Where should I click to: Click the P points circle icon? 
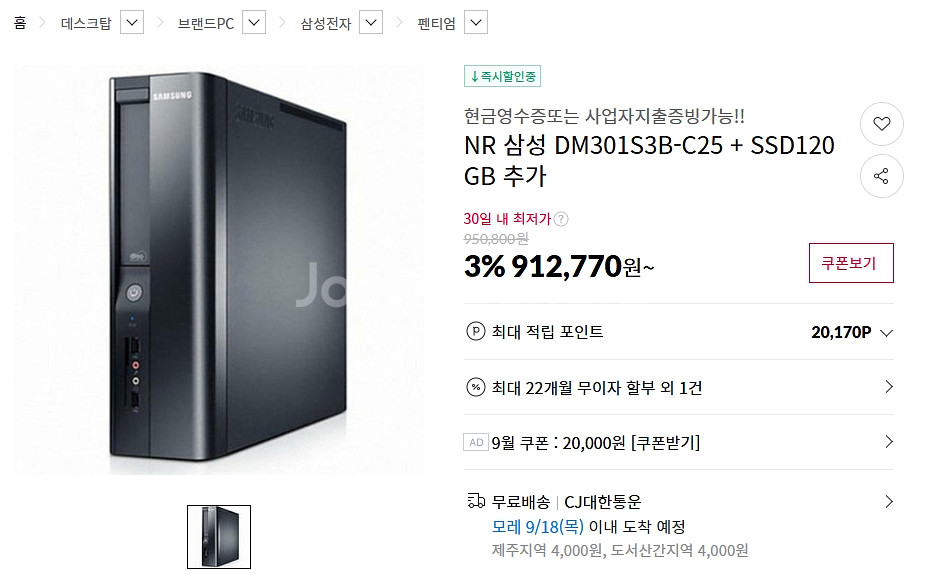pos(476,332)
